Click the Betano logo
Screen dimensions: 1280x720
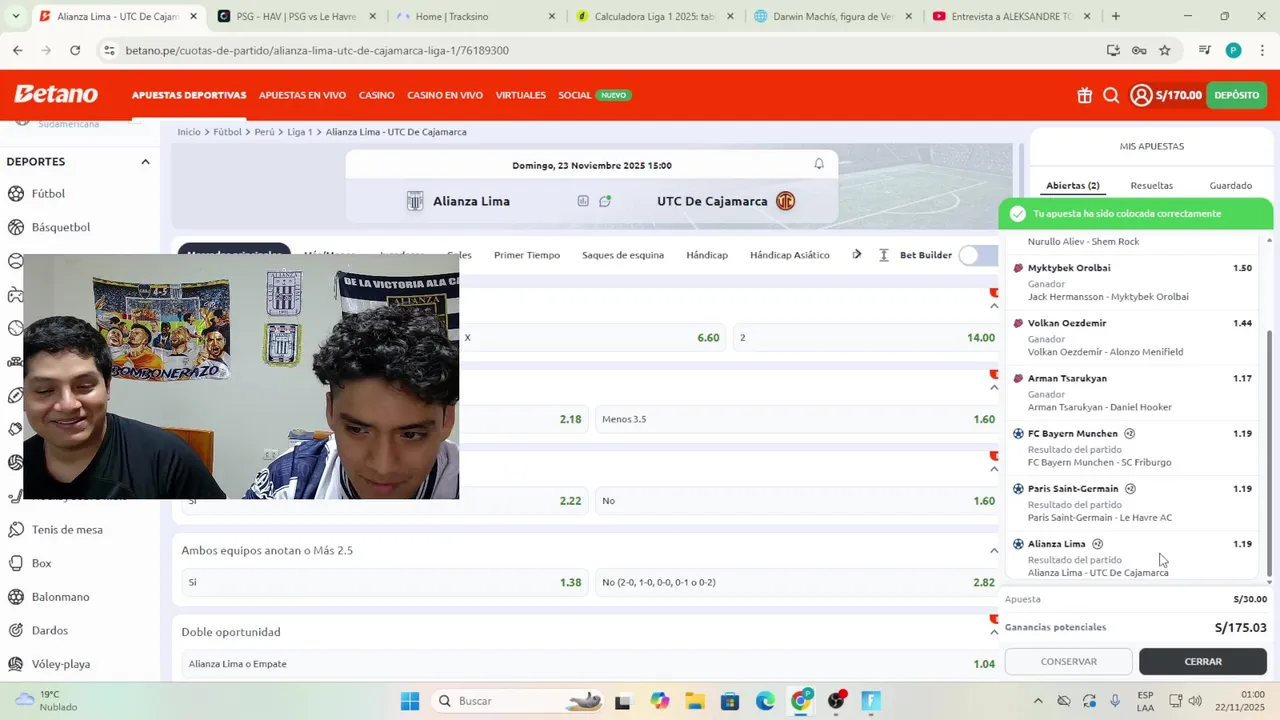[56, 95]
